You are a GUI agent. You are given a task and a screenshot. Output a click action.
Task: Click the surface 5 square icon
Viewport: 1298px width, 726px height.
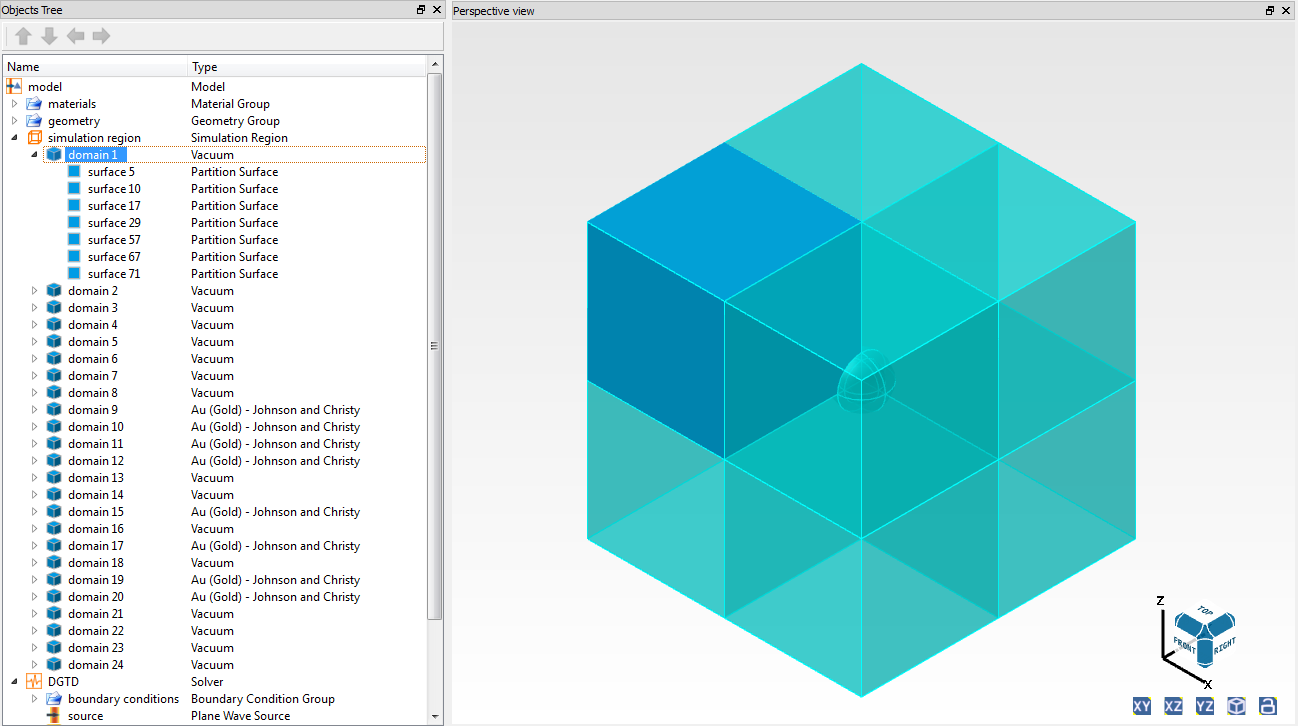pyautogui.click(x=74, y=171)
